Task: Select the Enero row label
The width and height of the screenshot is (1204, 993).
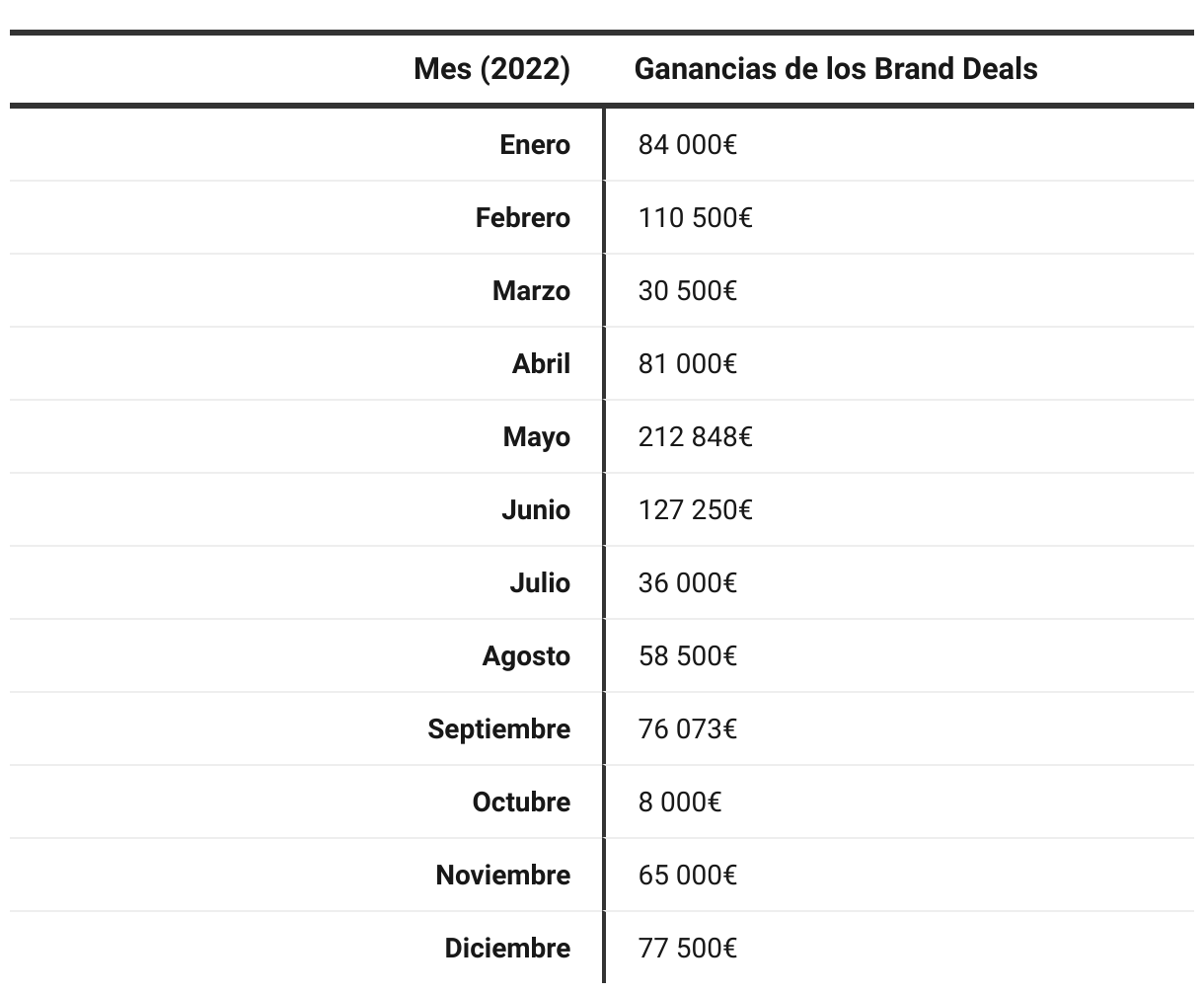Action: (535, 145)
